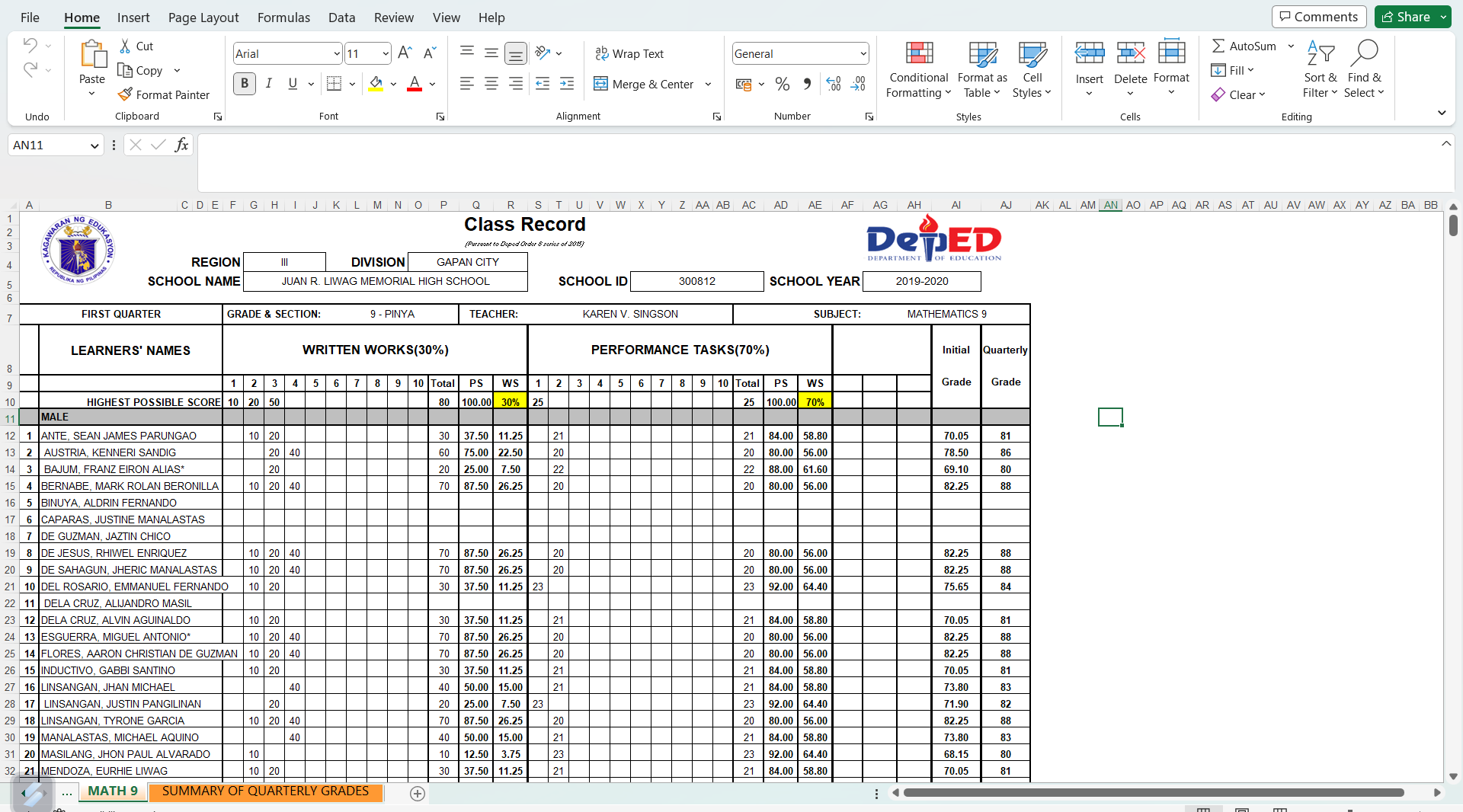Cut the selection with scissors icon
1463x812 pixels.
[126, 46]
